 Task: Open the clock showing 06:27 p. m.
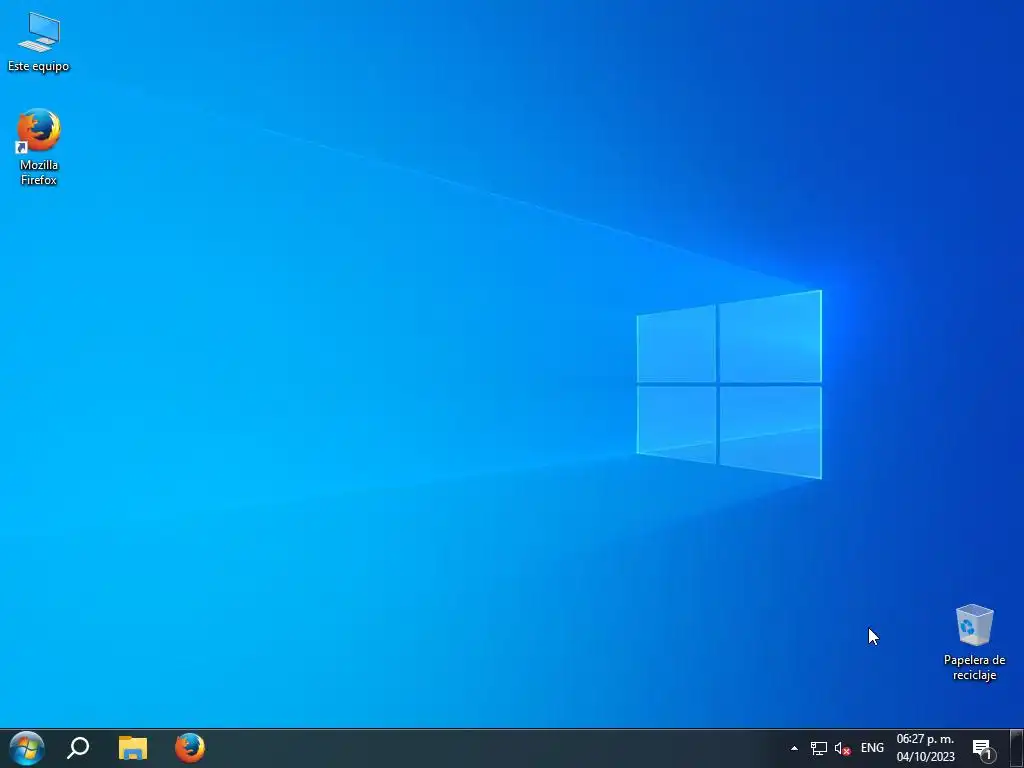click(x=925, y=748)
